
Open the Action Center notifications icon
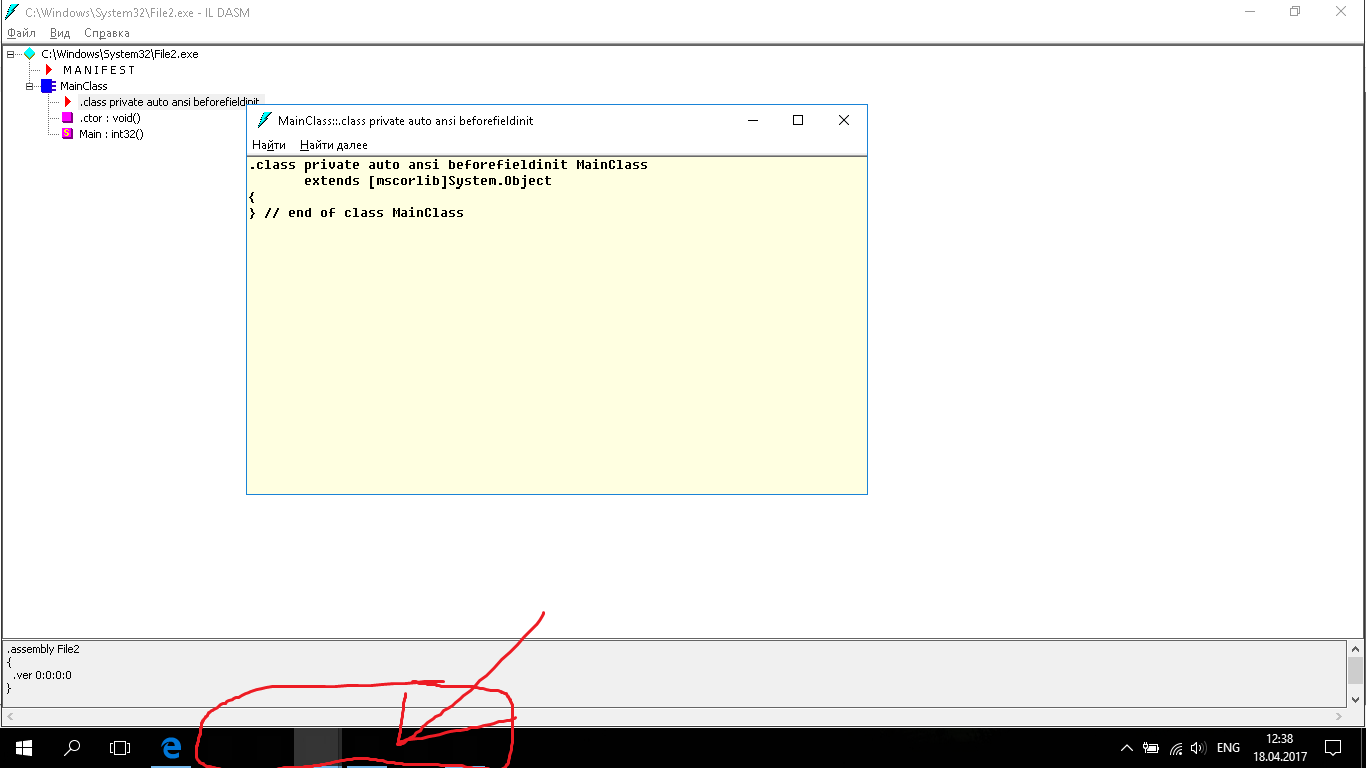point(1333,747)
